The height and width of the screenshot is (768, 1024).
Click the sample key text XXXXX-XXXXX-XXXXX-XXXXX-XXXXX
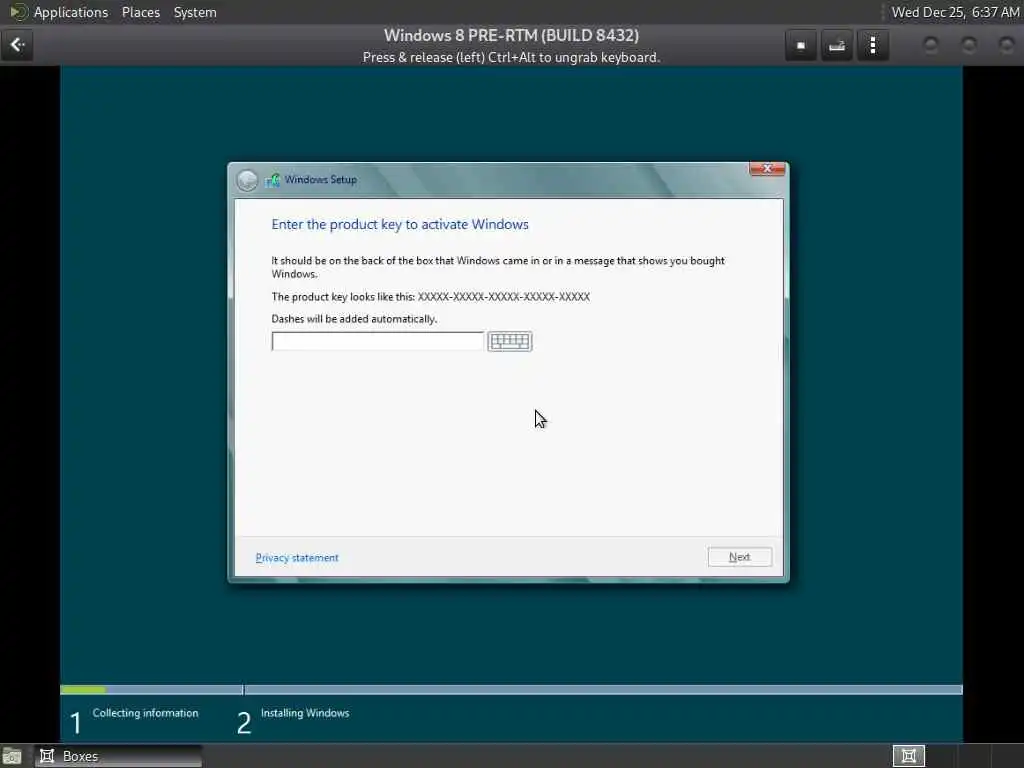click(504, 296)
